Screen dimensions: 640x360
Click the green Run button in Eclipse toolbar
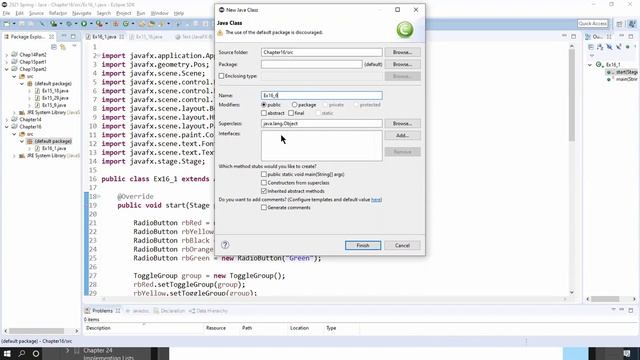(x=84, y=24)
